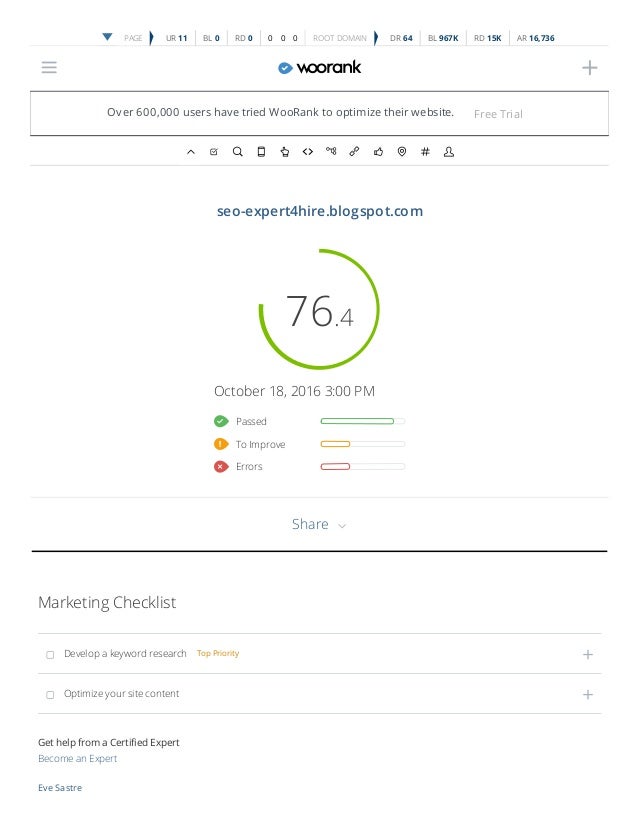Open the hamburger menu
The height and width of the screenshot is (826, 638).
[x=49, y=67]
